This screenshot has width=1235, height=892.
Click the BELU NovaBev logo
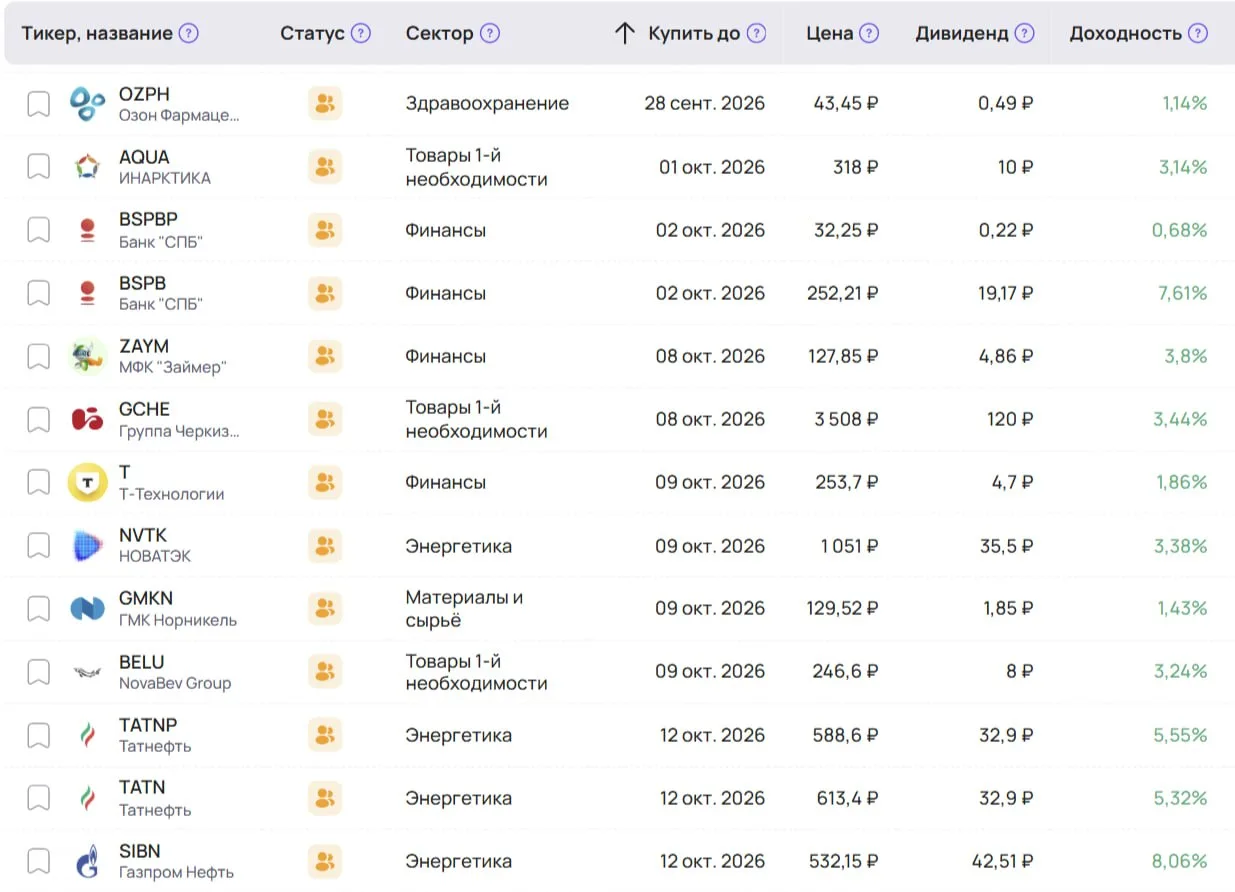[x=87, y=672]
